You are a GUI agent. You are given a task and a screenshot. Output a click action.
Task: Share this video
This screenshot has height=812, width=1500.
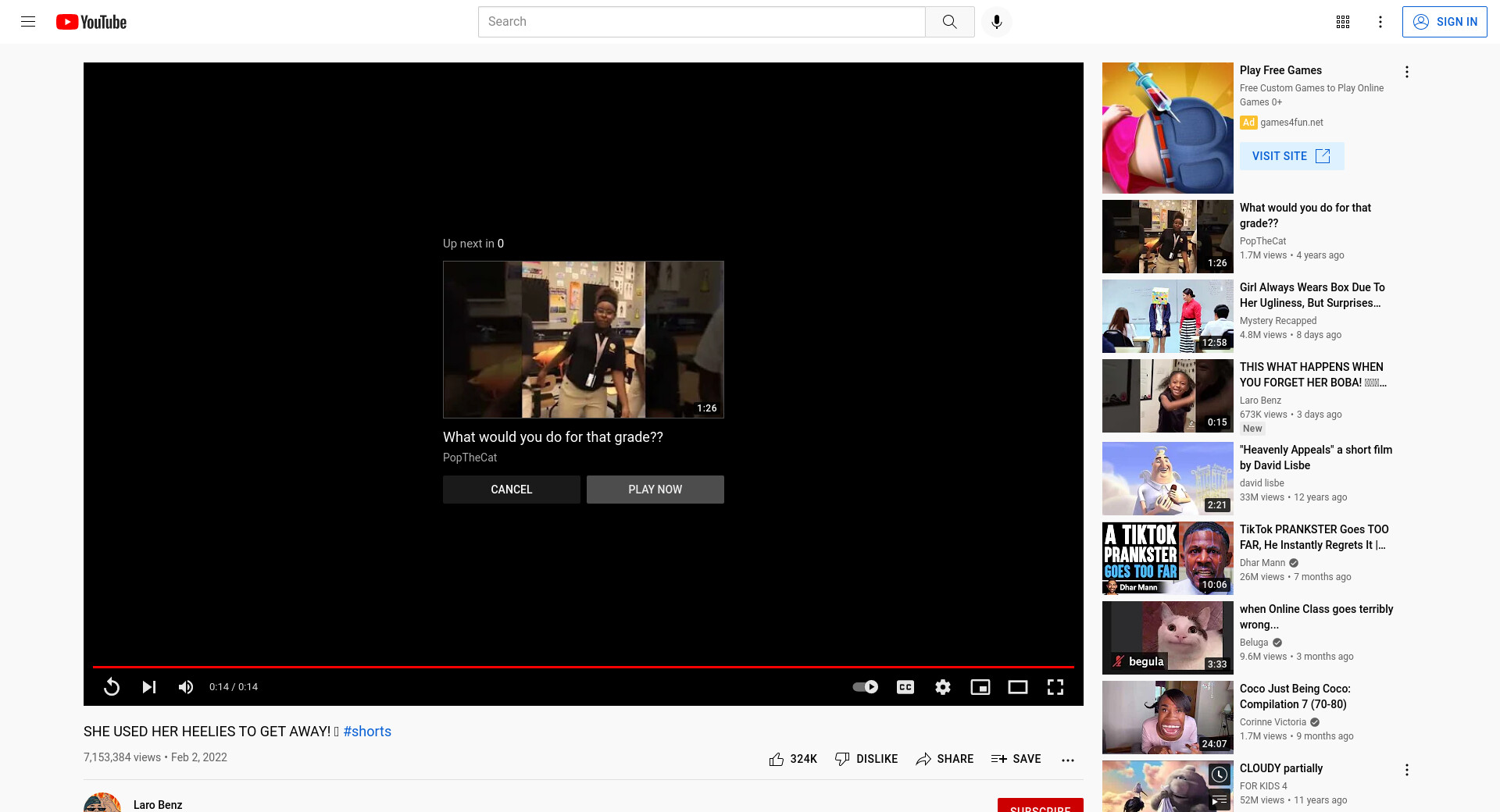pyautogui.click(x=945, y=759)
